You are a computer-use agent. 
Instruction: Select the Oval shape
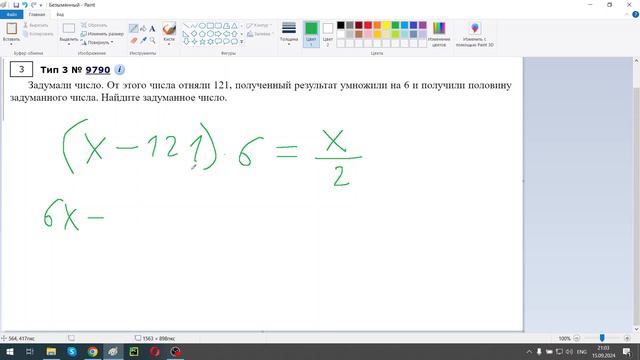tap(202, 26)
